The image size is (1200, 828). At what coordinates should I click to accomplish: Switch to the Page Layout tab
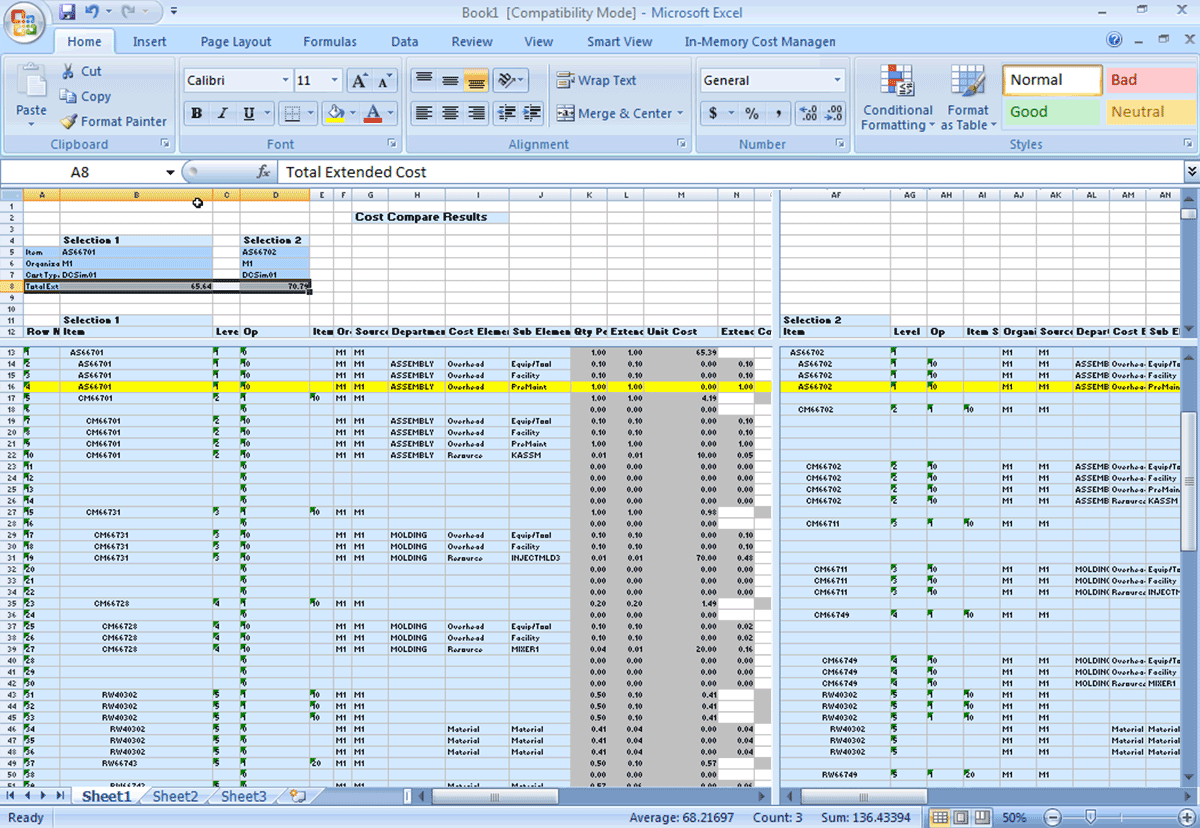235,42
